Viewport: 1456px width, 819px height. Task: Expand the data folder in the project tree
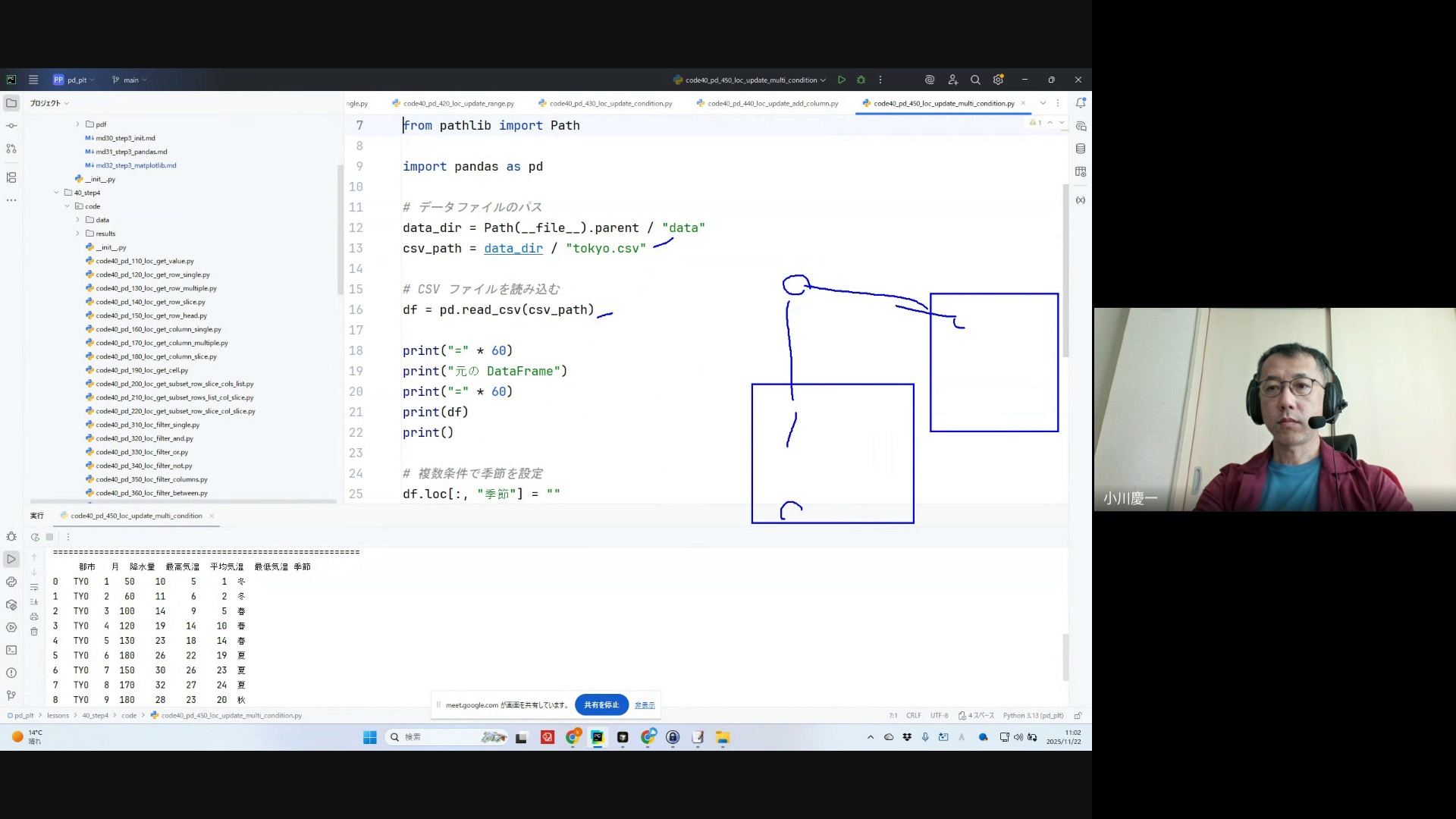pyautogui.click(x=77, y=220)
